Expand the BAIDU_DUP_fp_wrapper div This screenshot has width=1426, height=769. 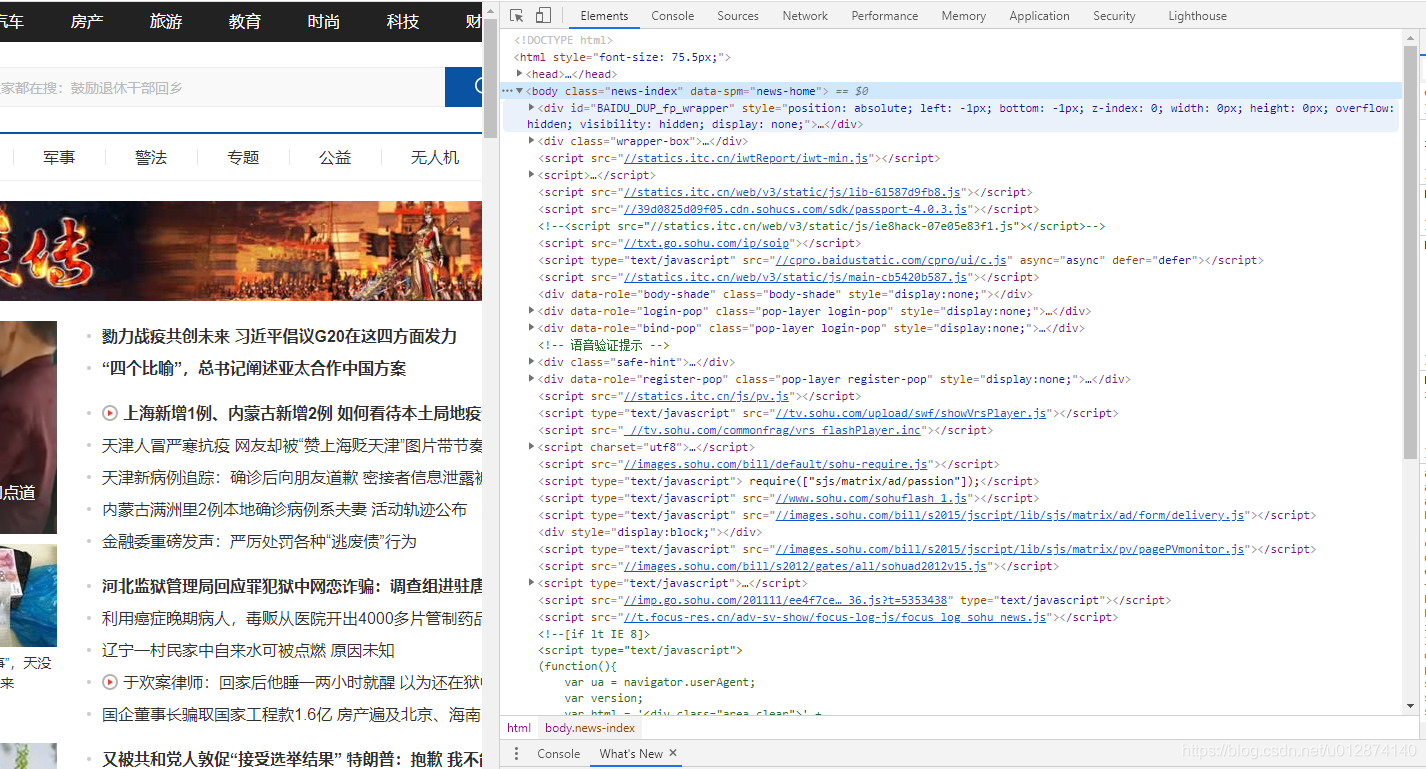[532, 108]
